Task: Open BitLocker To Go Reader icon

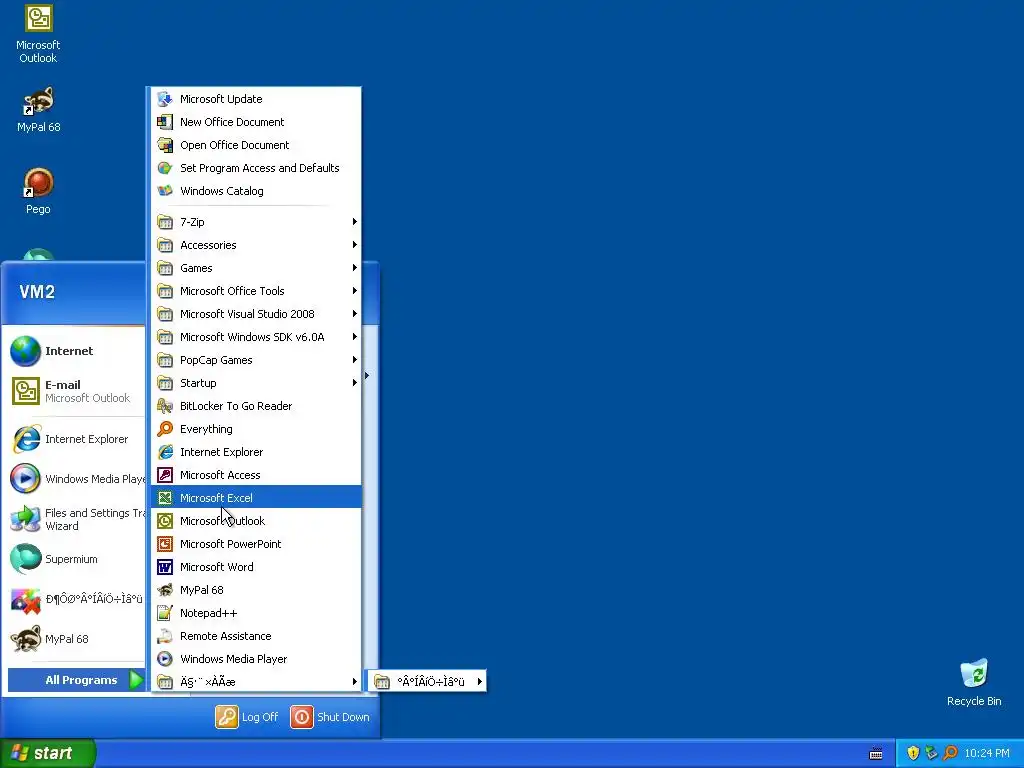Action: click(x=165, y=406)
